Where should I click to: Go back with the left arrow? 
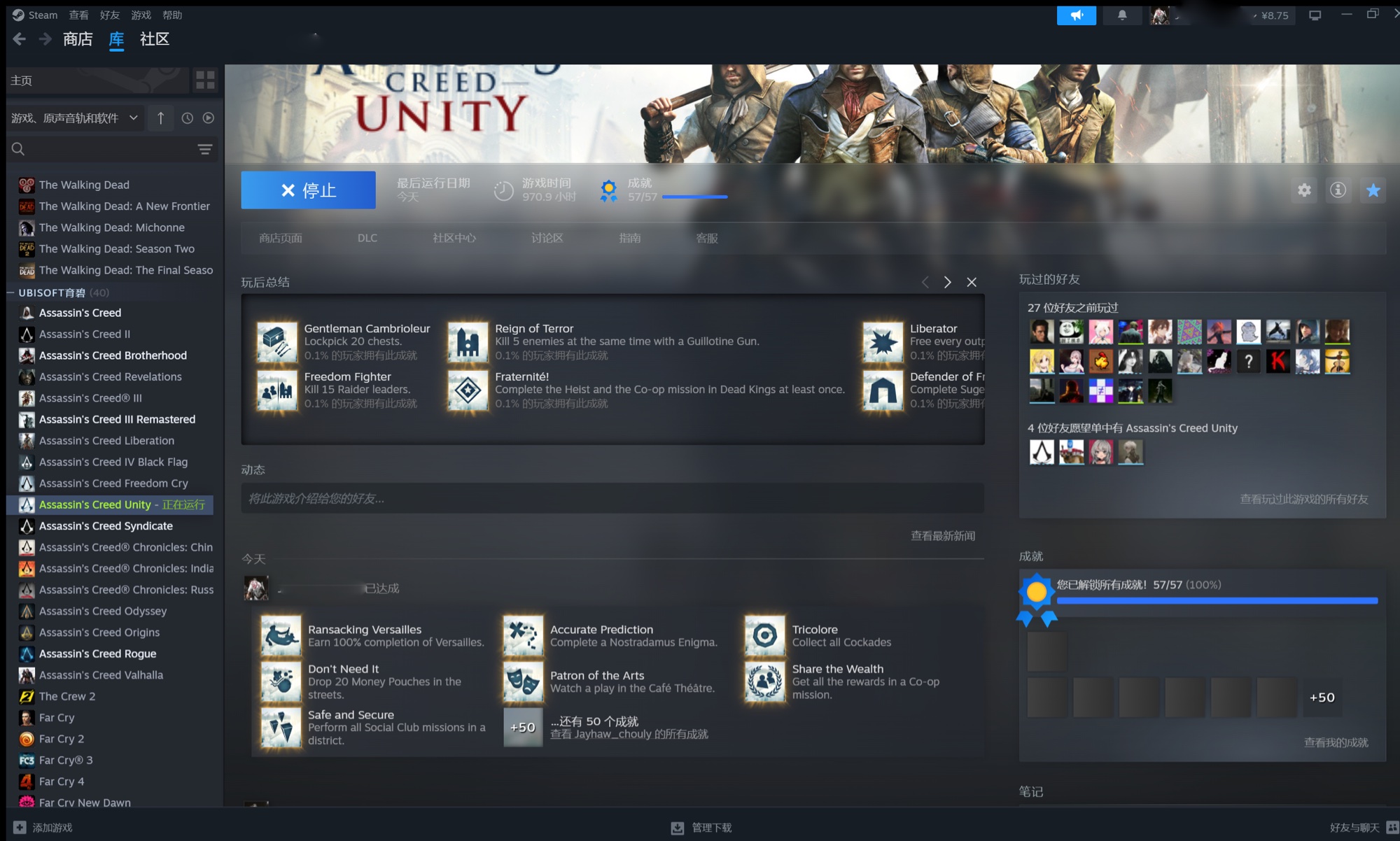coord(20,39)
